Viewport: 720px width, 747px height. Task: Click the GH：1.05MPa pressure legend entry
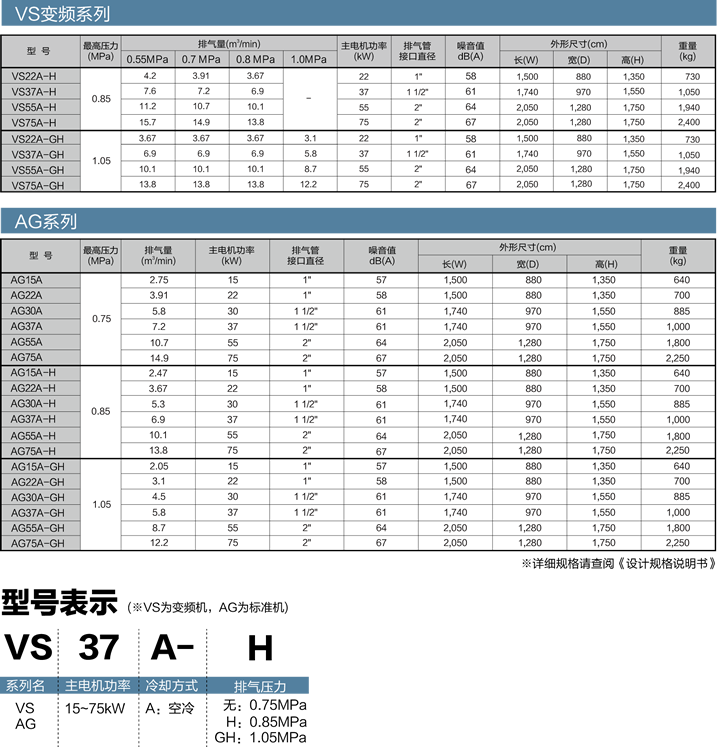coord(261,738)
